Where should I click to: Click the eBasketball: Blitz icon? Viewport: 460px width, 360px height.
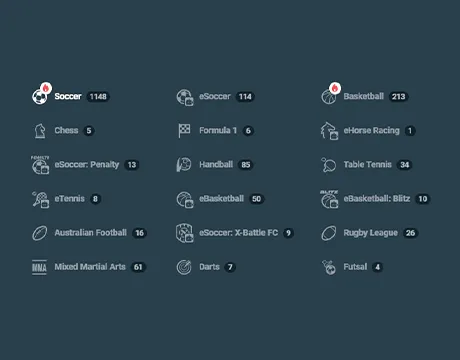[x=329, y=199]
